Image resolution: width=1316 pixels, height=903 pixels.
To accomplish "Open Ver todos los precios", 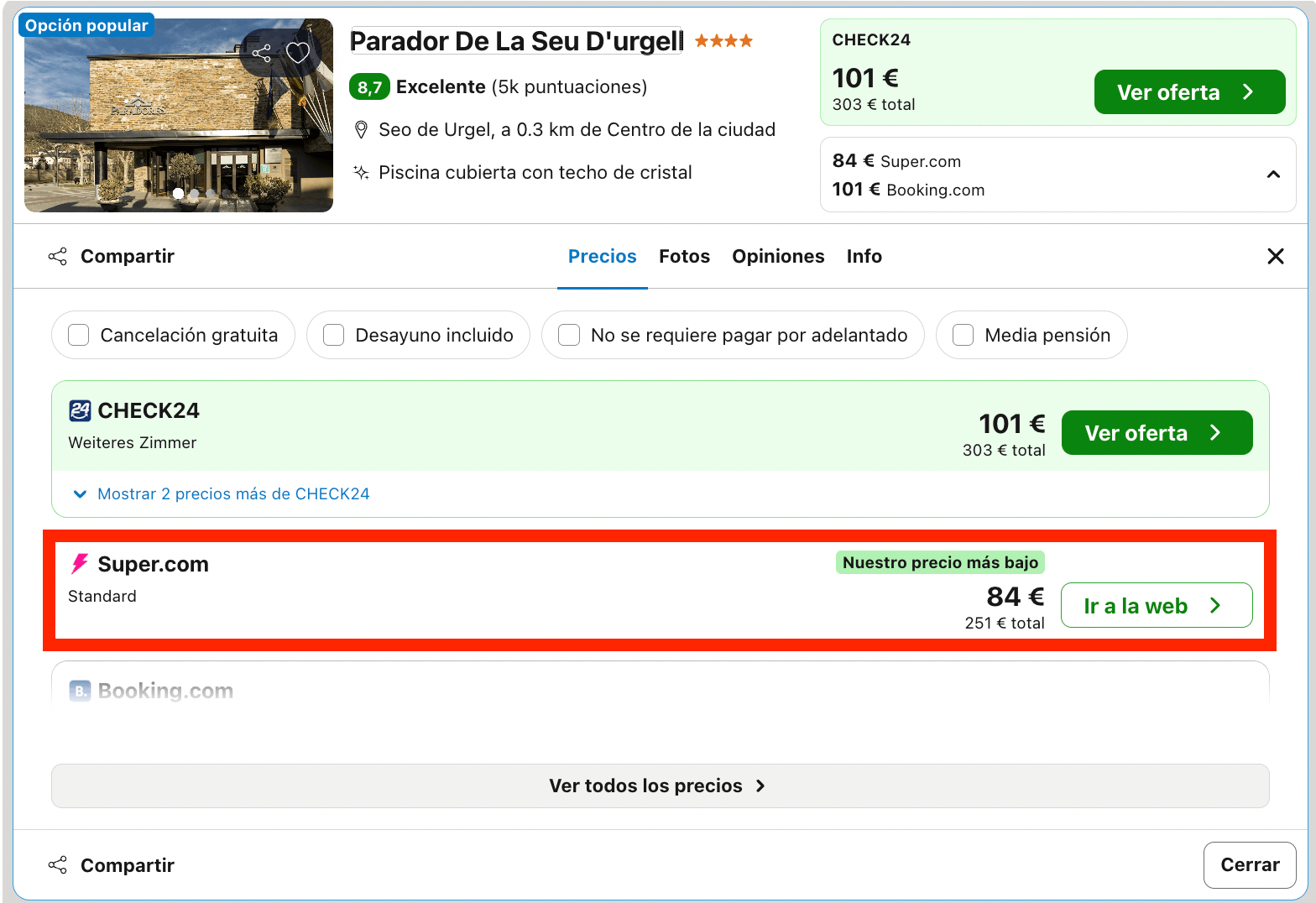I will [661, 786].
